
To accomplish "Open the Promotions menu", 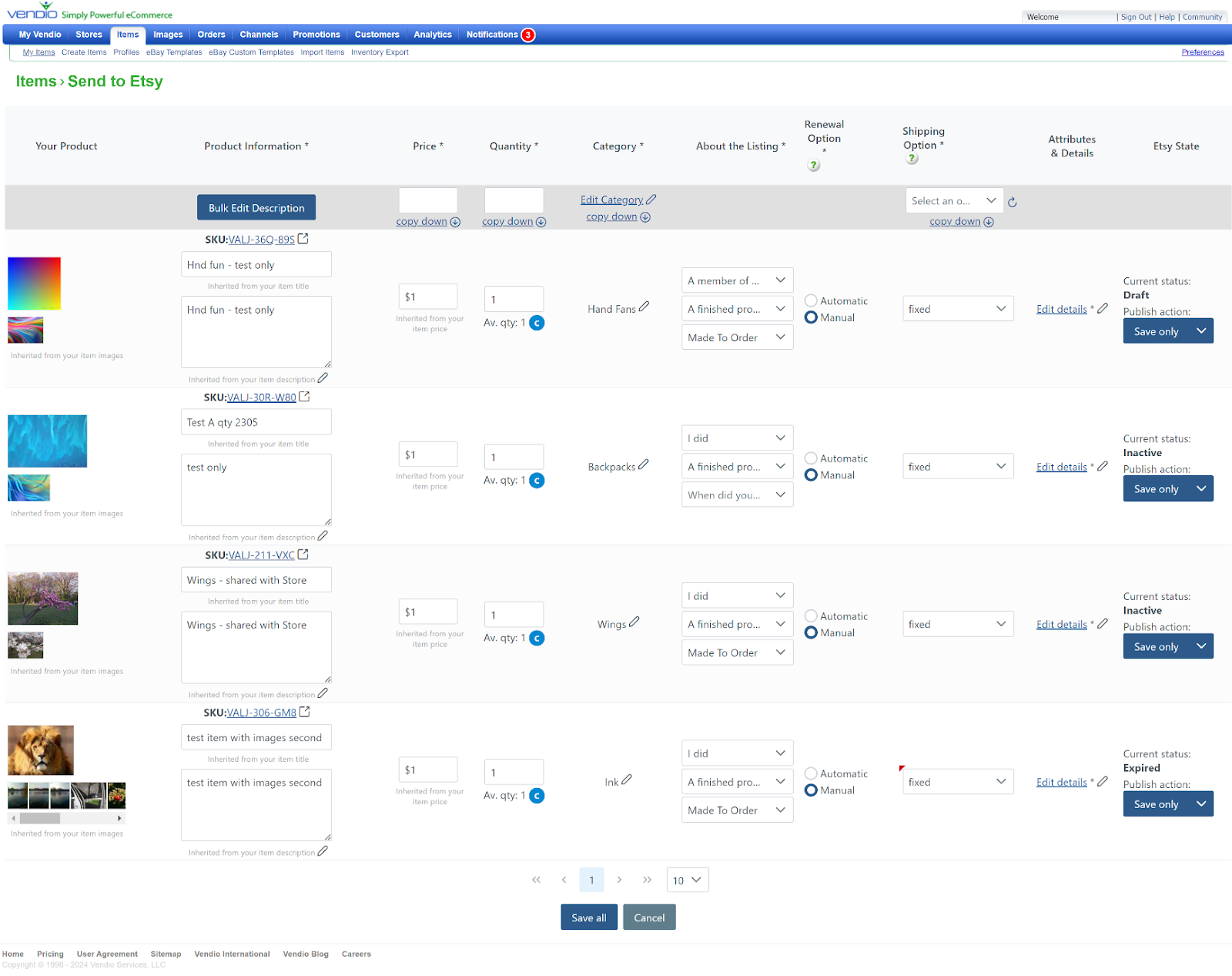I will pos(316,34).
